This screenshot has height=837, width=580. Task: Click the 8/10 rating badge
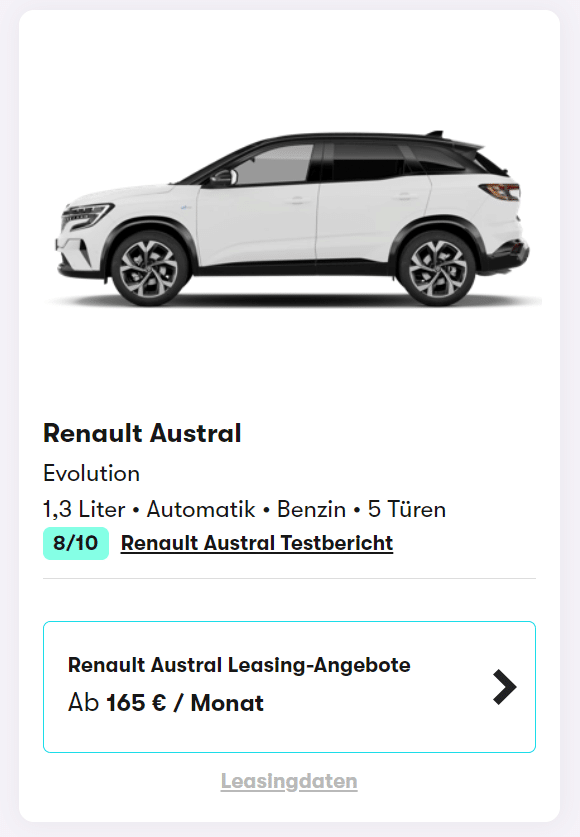click(x=76, y=543)
